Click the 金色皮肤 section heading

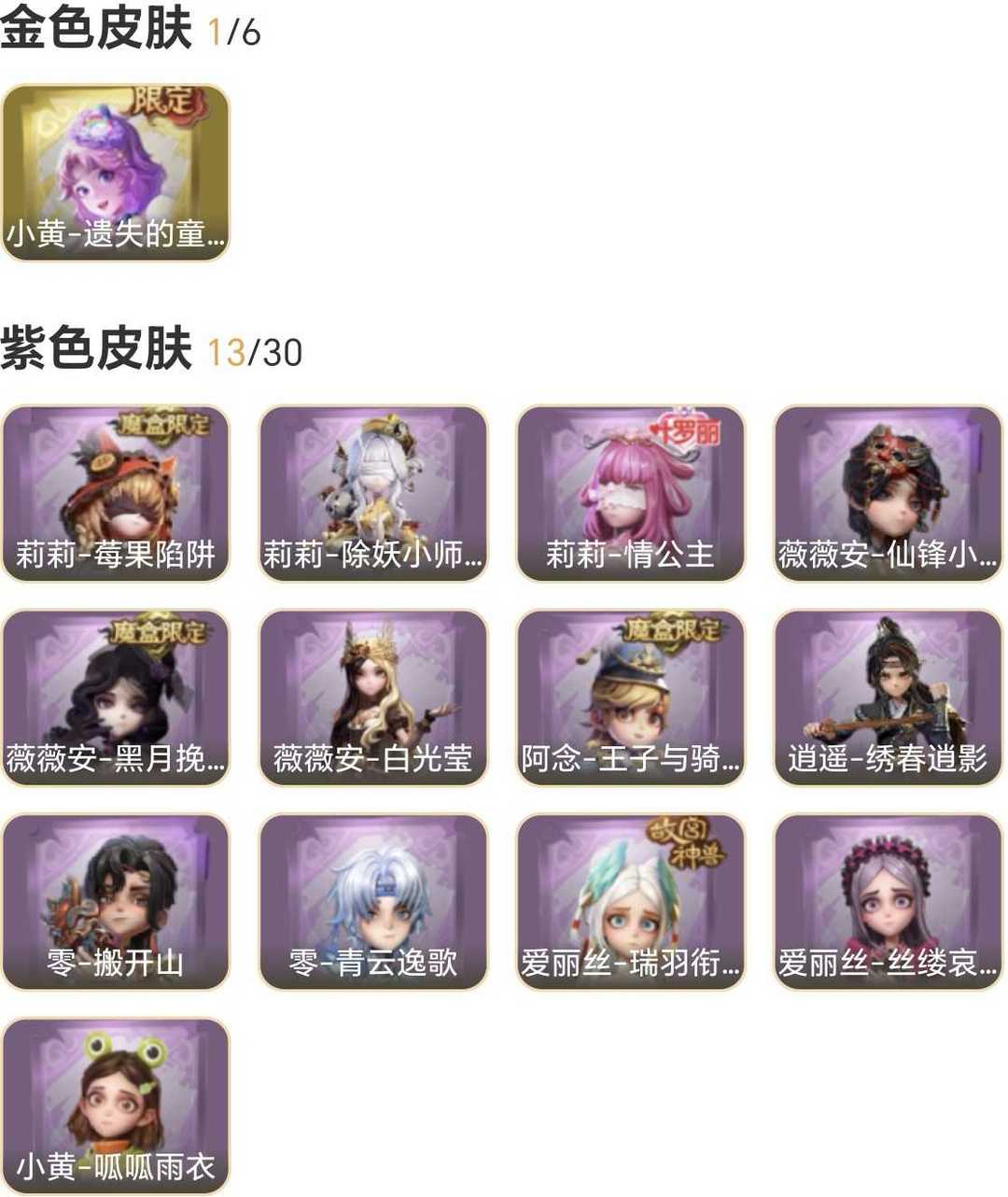point(96,28)
